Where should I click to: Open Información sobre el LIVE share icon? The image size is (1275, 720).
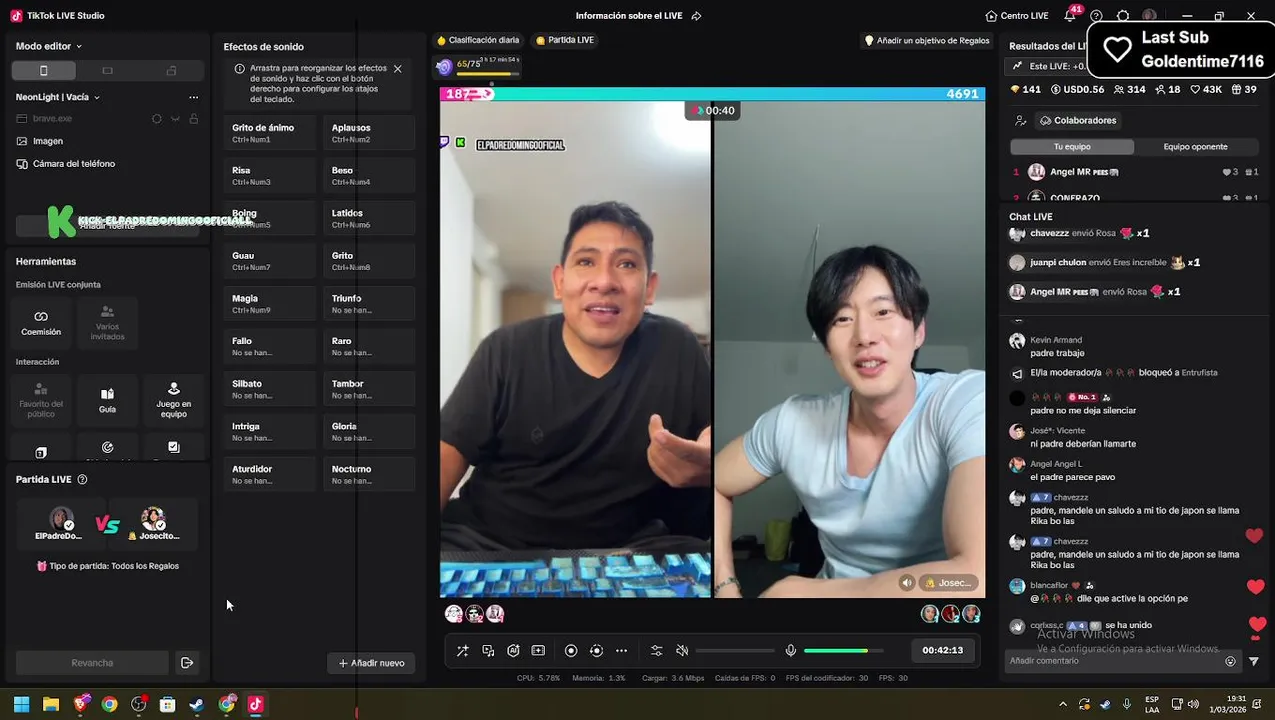point(696,16)
